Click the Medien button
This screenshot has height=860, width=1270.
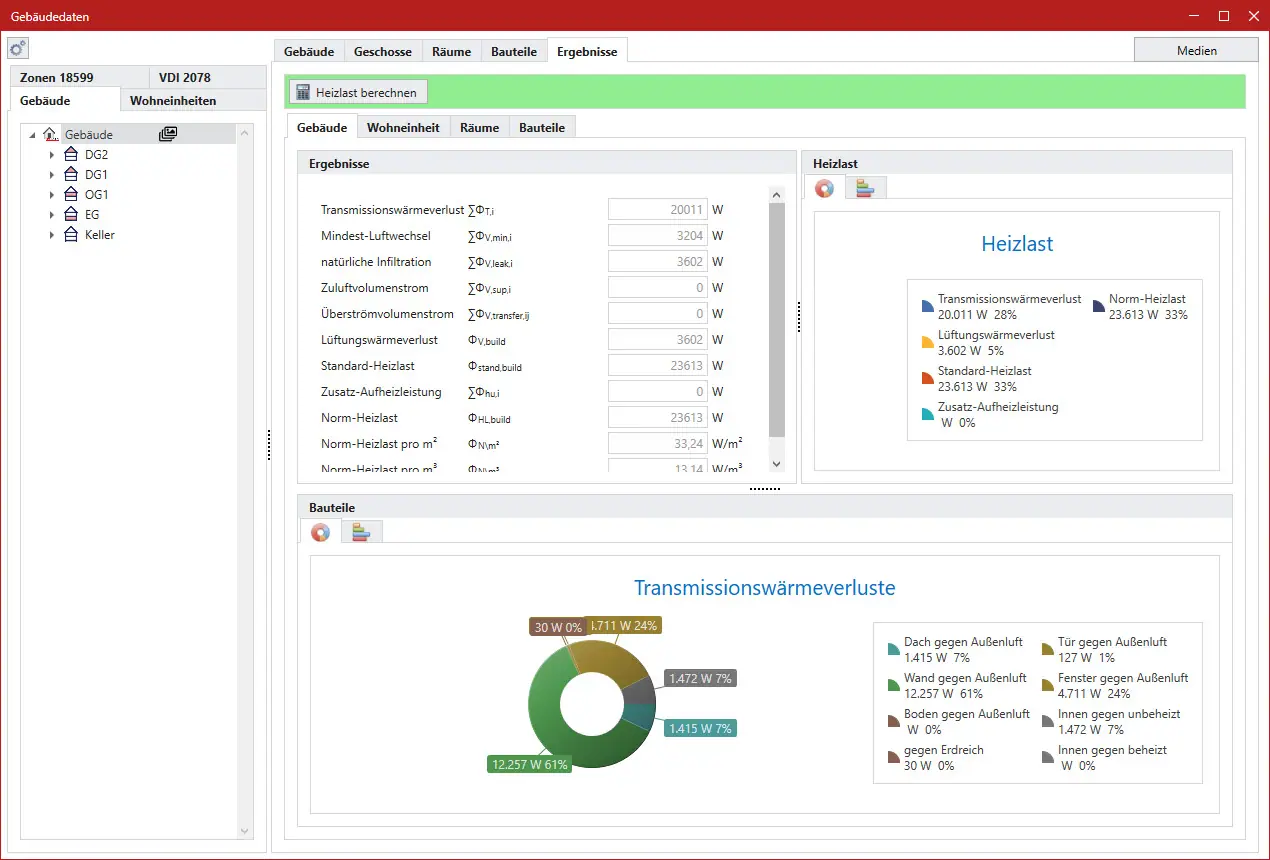click(1196, 51)
